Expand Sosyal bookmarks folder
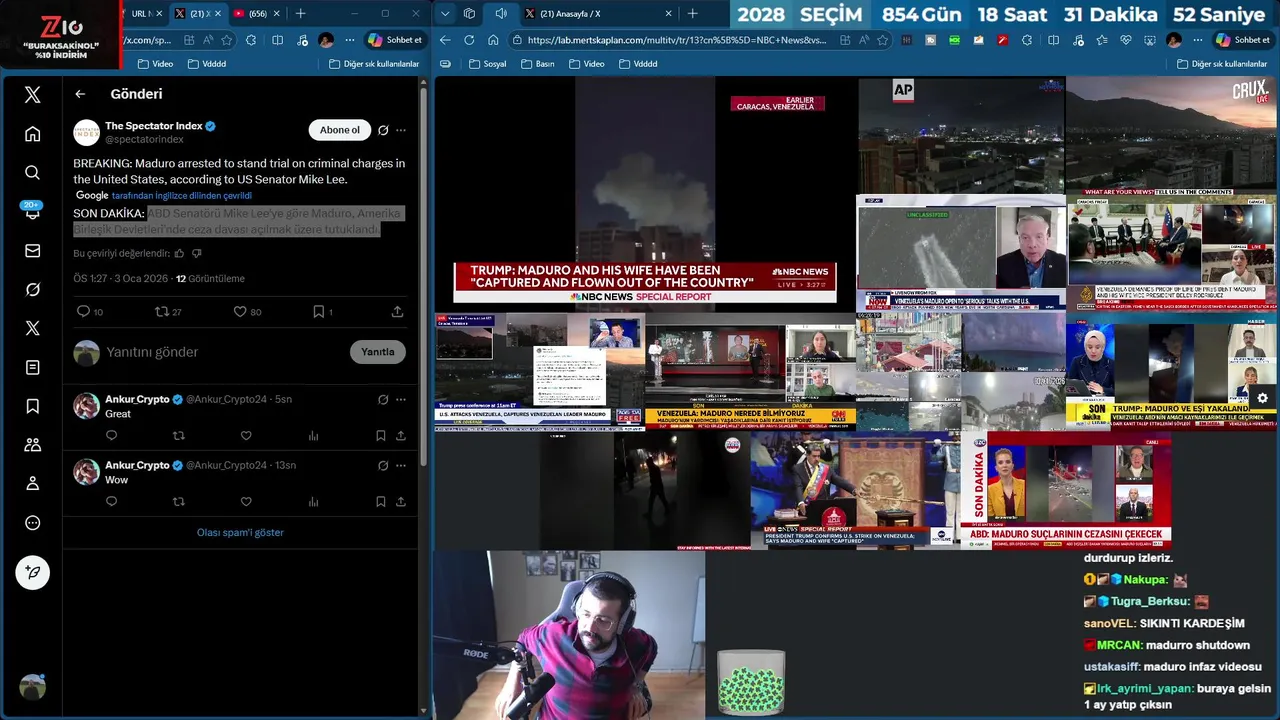Screen dimensions: 1280x720 pos(487,64)
